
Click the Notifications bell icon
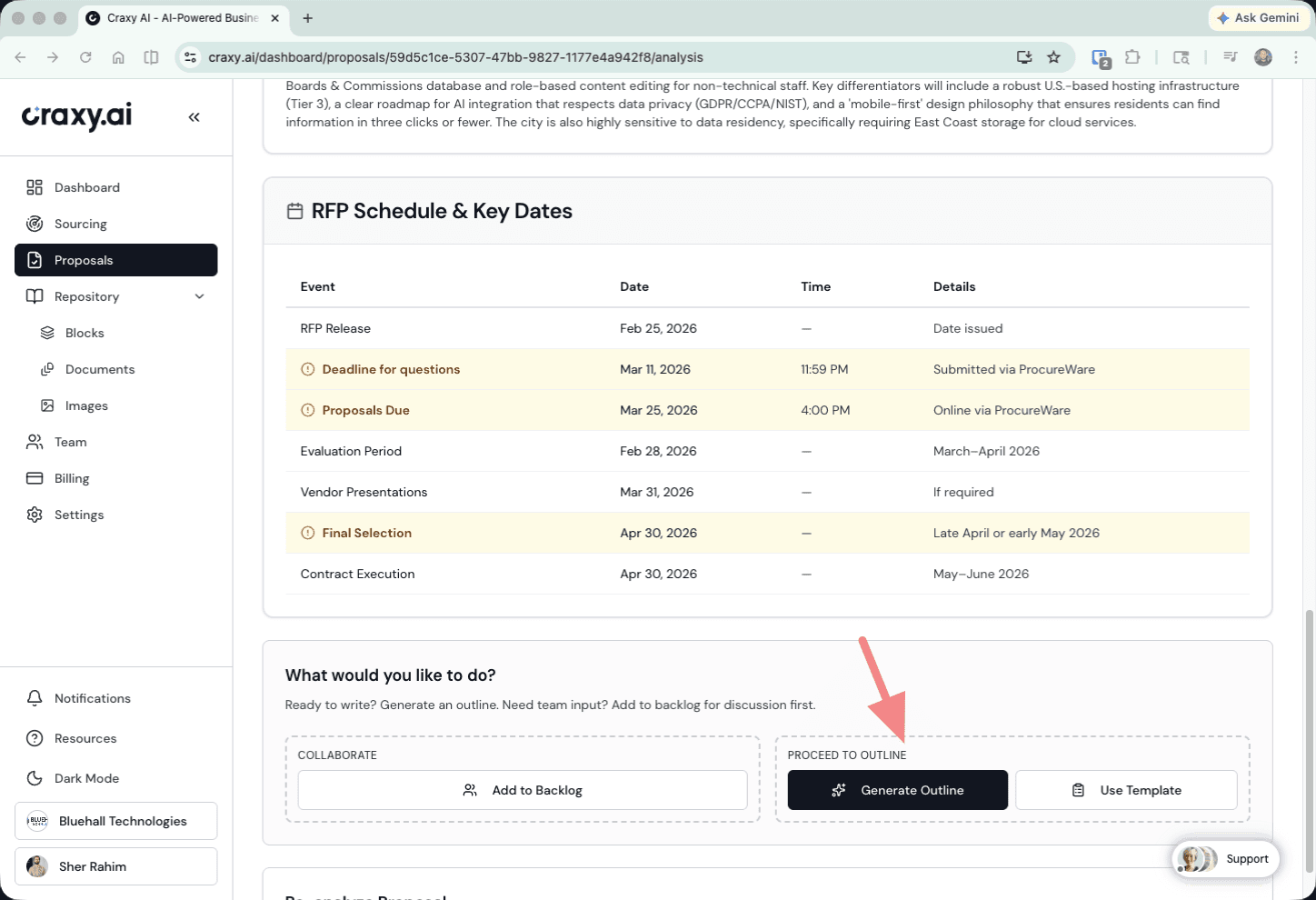pyautogui.click(x=35, y=698)
